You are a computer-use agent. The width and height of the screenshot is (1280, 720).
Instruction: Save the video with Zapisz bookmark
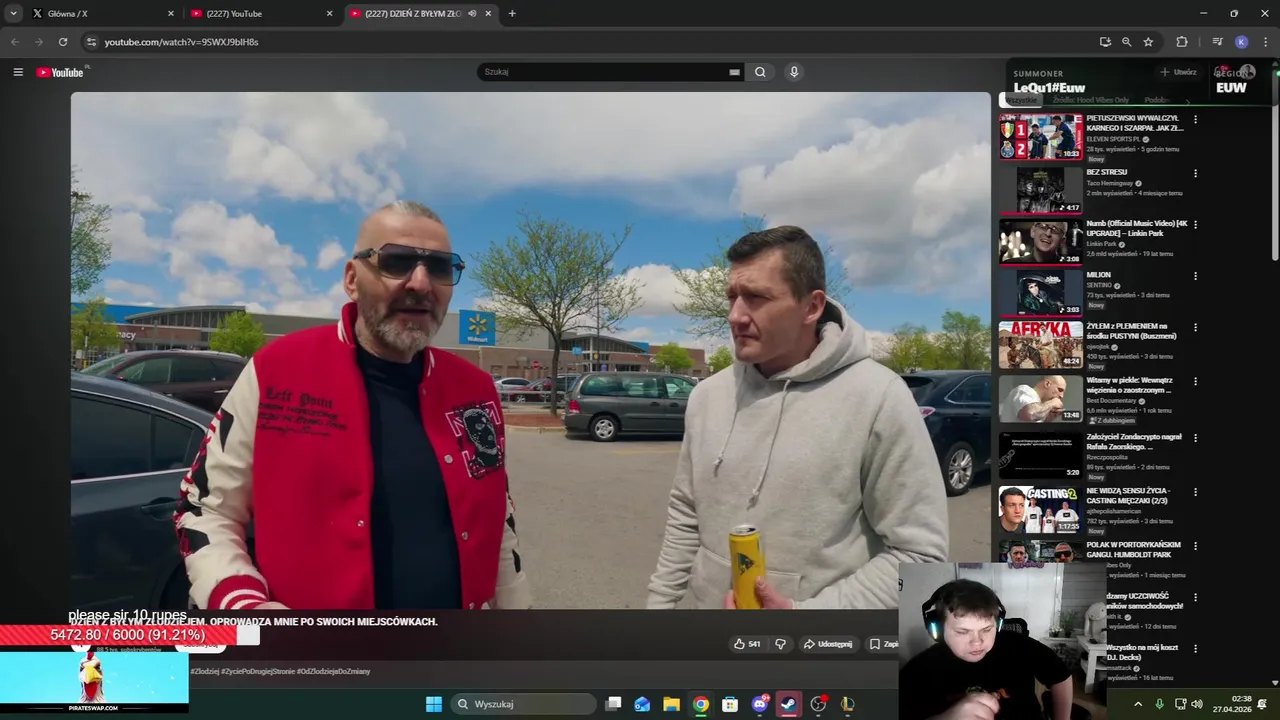tap(884, 644)
